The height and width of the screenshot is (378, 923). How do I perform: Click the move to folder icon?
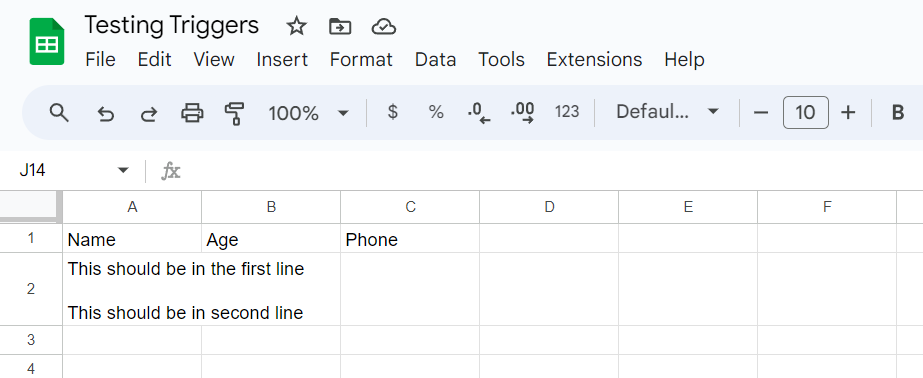click(340, 26)
